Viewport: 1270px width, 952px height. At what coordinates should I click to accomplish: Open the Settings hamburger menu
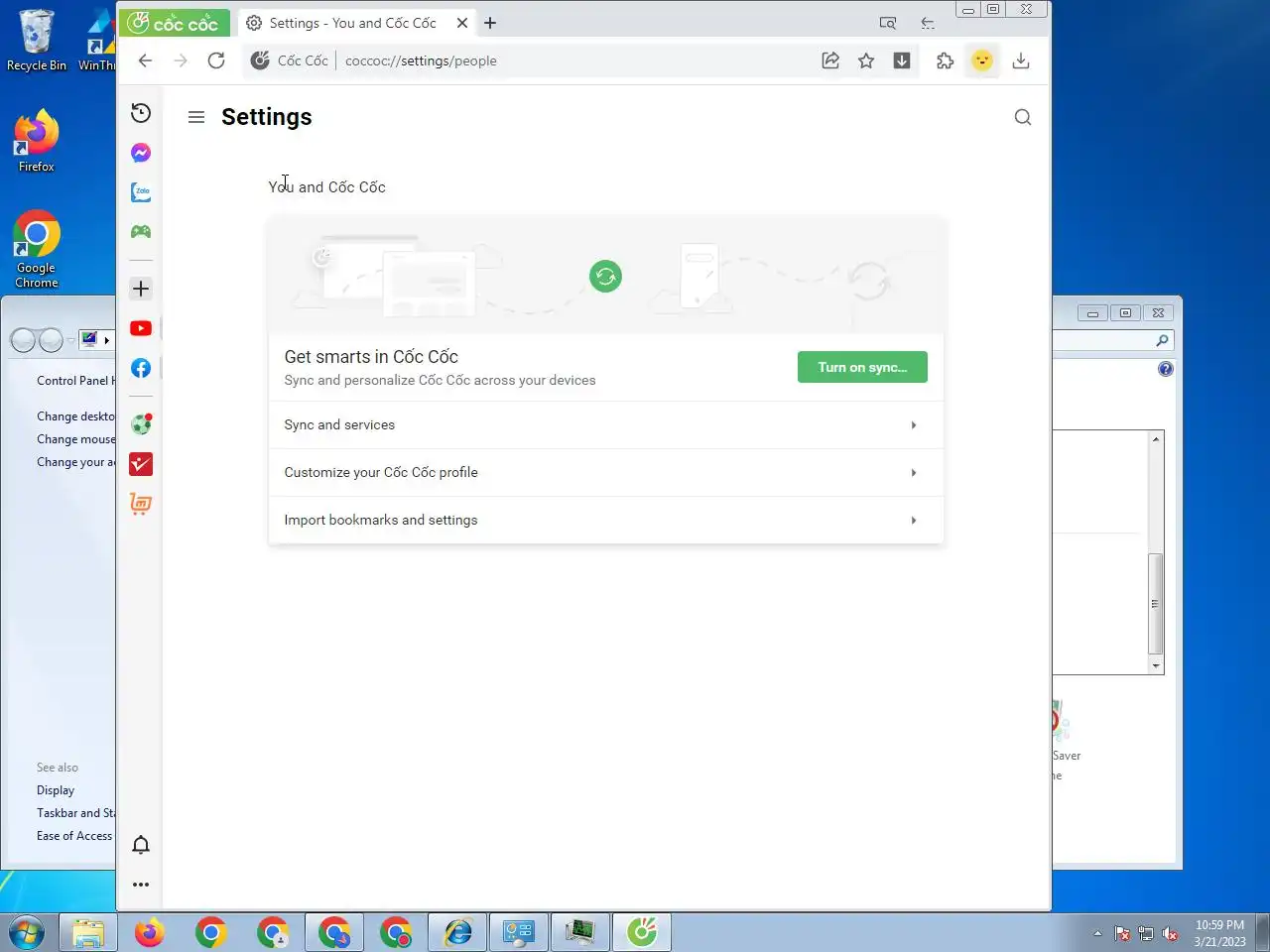[196, 117]
